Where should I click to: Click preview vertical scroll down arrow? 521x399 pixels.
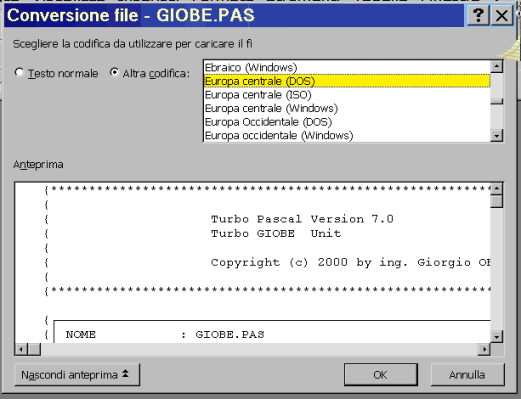click(497, 336)
